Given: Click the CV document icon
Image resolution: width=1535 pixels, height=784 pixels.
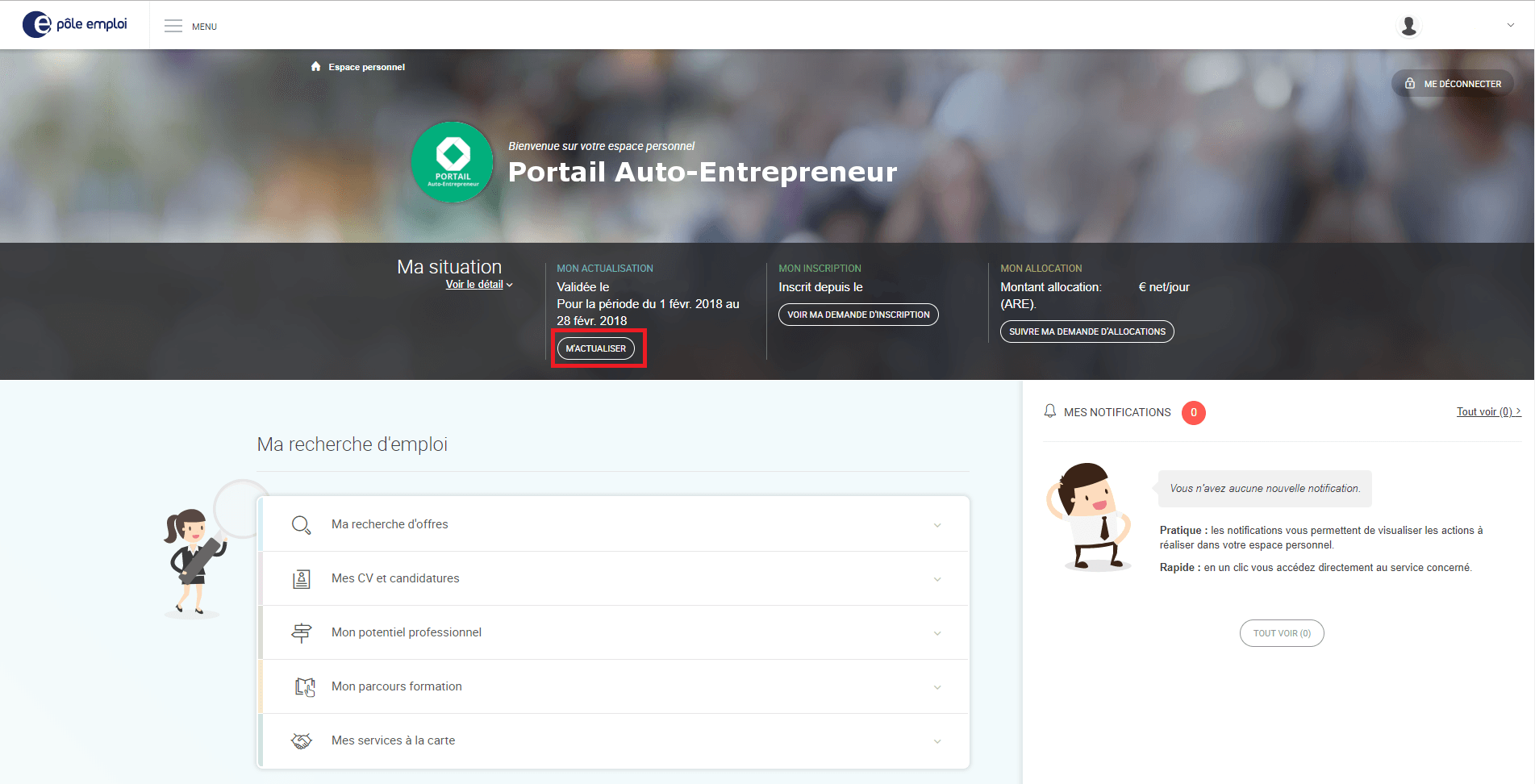Looking at the screenshot, I should coord(302,579).
